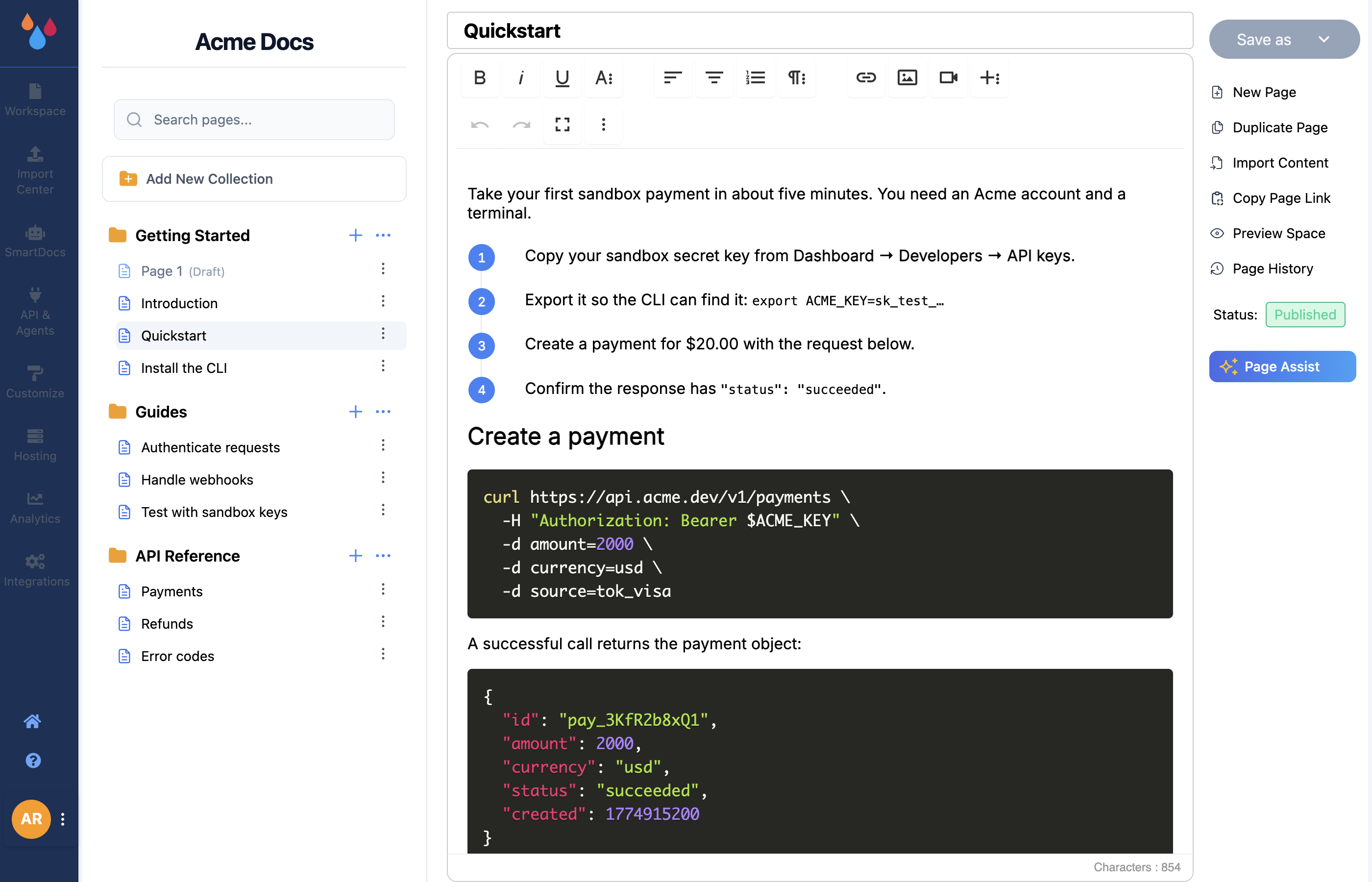Open the AR user avatar
This screenshot has width=1372, height=882.
coord(31,819)
